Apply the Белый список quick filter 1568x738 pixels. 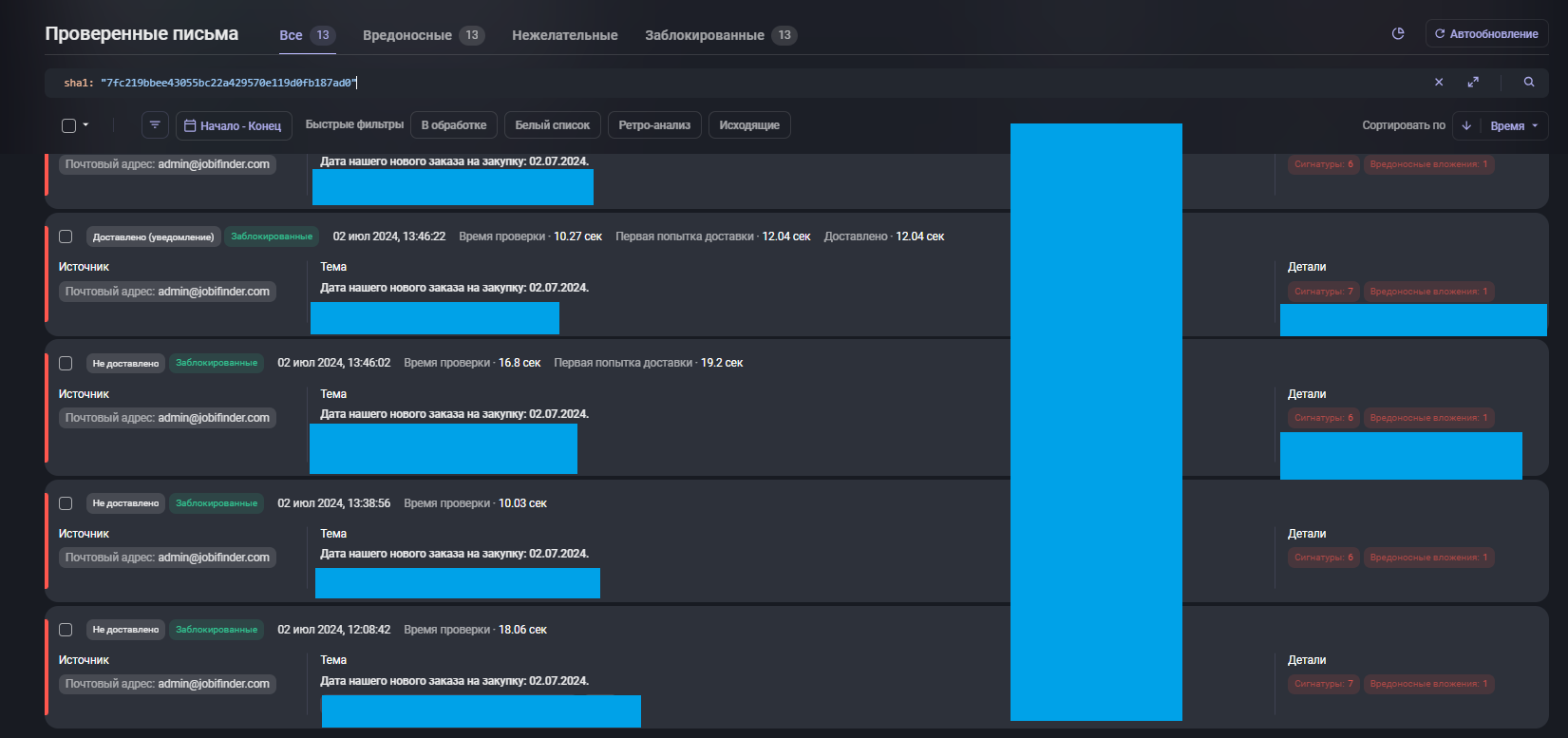552,125
